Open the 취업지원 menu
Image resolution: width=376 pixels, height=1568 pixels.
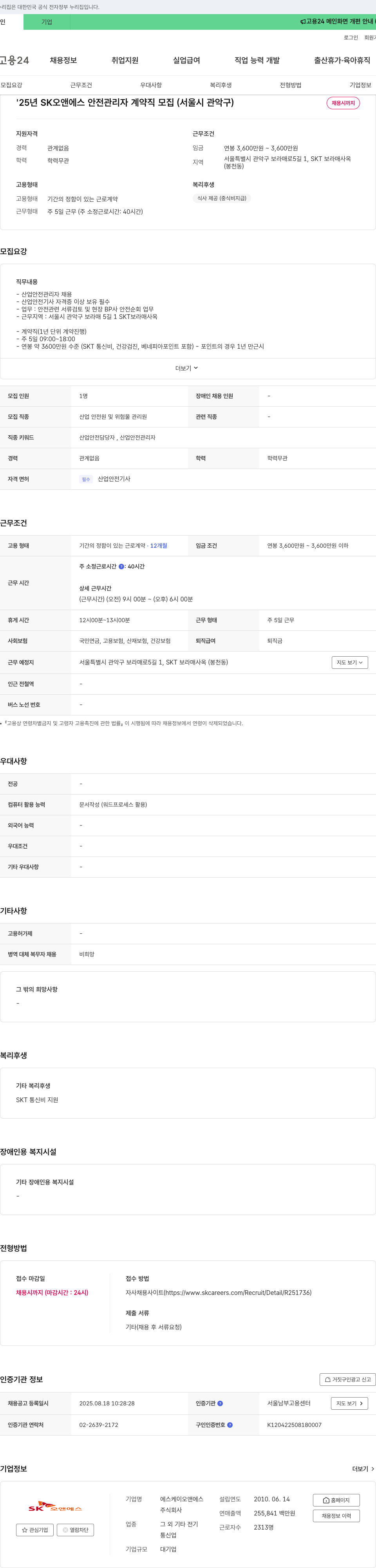[x=125, y=60]
